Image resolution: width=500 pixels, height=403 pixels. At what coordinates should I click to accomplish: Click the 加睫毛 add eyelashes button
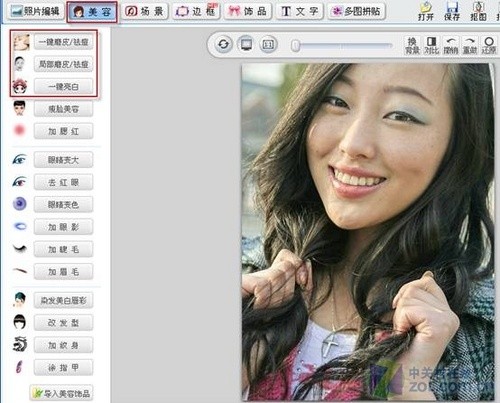tap(63, 249)
